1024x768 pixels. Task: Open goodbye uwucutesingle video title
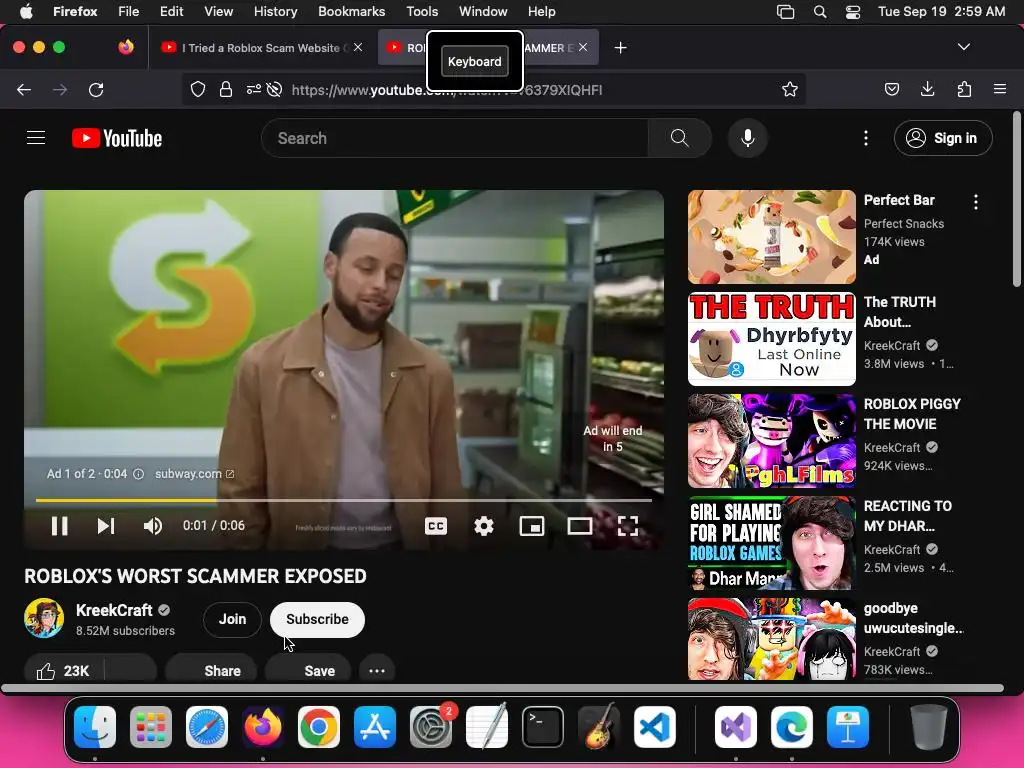pyautogui.click(x=914, y=618)
